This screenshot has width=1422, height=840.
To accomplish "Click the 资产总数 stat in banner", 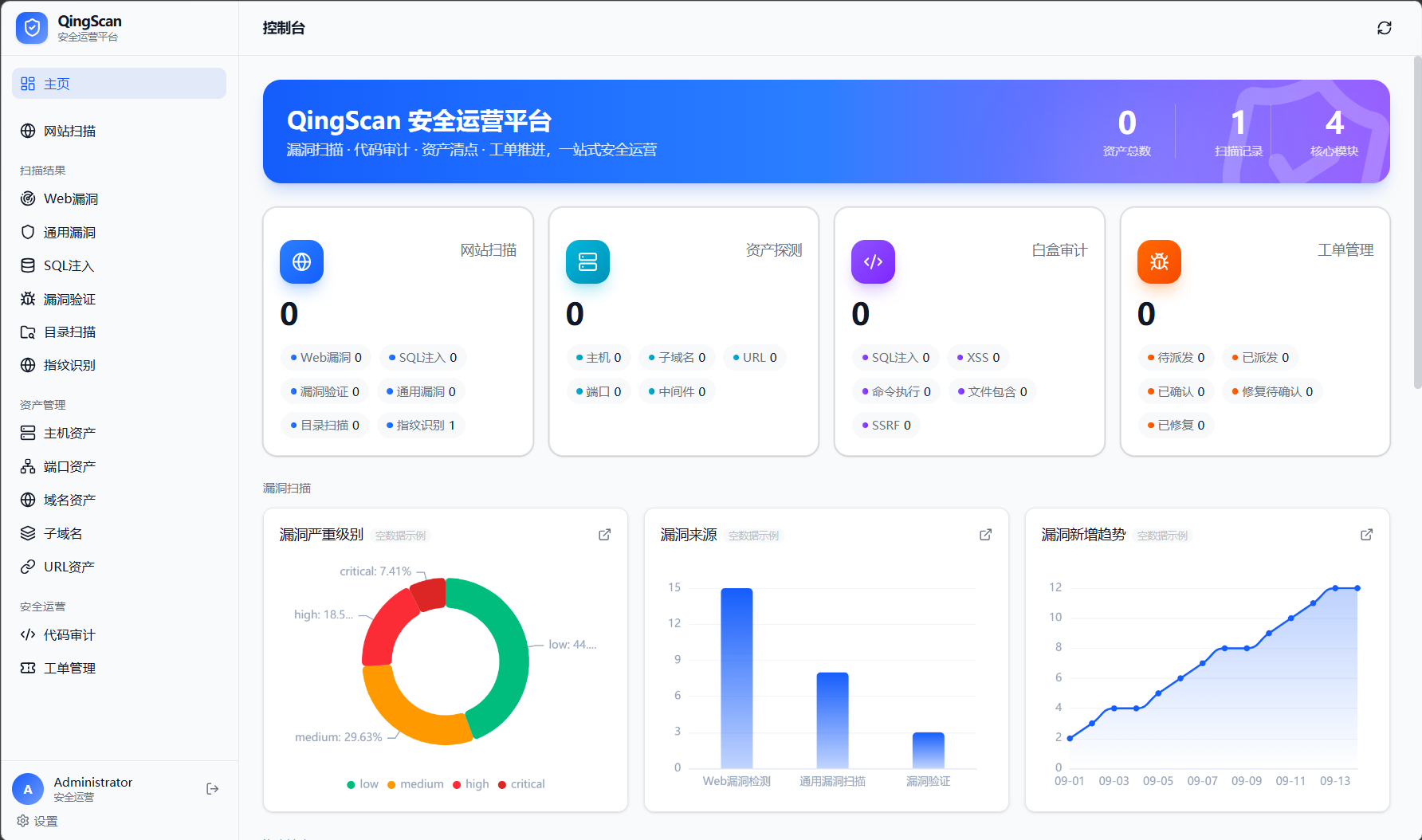I will coord(1127,133).
